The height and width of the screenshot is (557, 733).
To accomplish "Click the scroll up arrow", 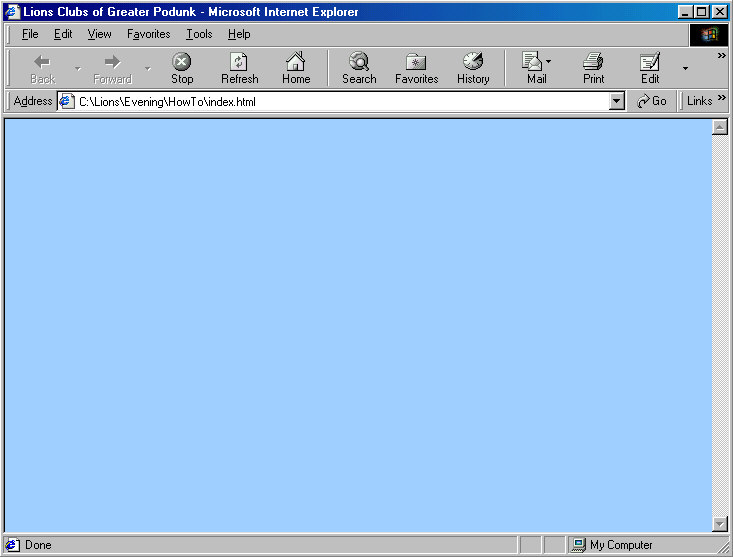I will [719, 127].
